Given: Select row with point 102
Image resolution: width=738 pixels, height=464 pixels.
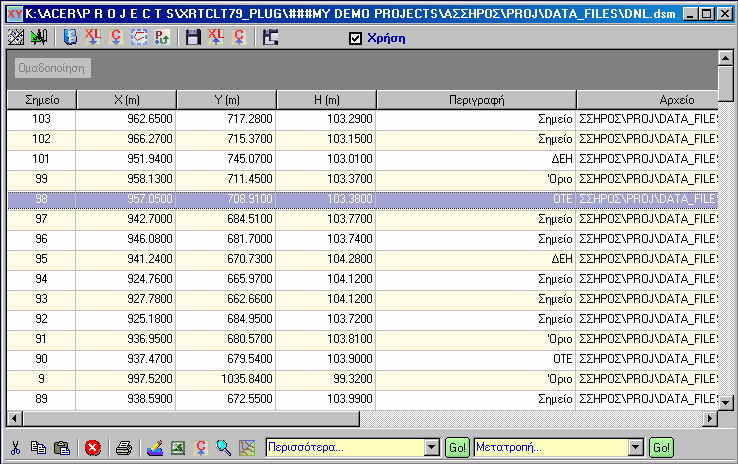Looking at the screenshot, I should (x=362, y=139).
